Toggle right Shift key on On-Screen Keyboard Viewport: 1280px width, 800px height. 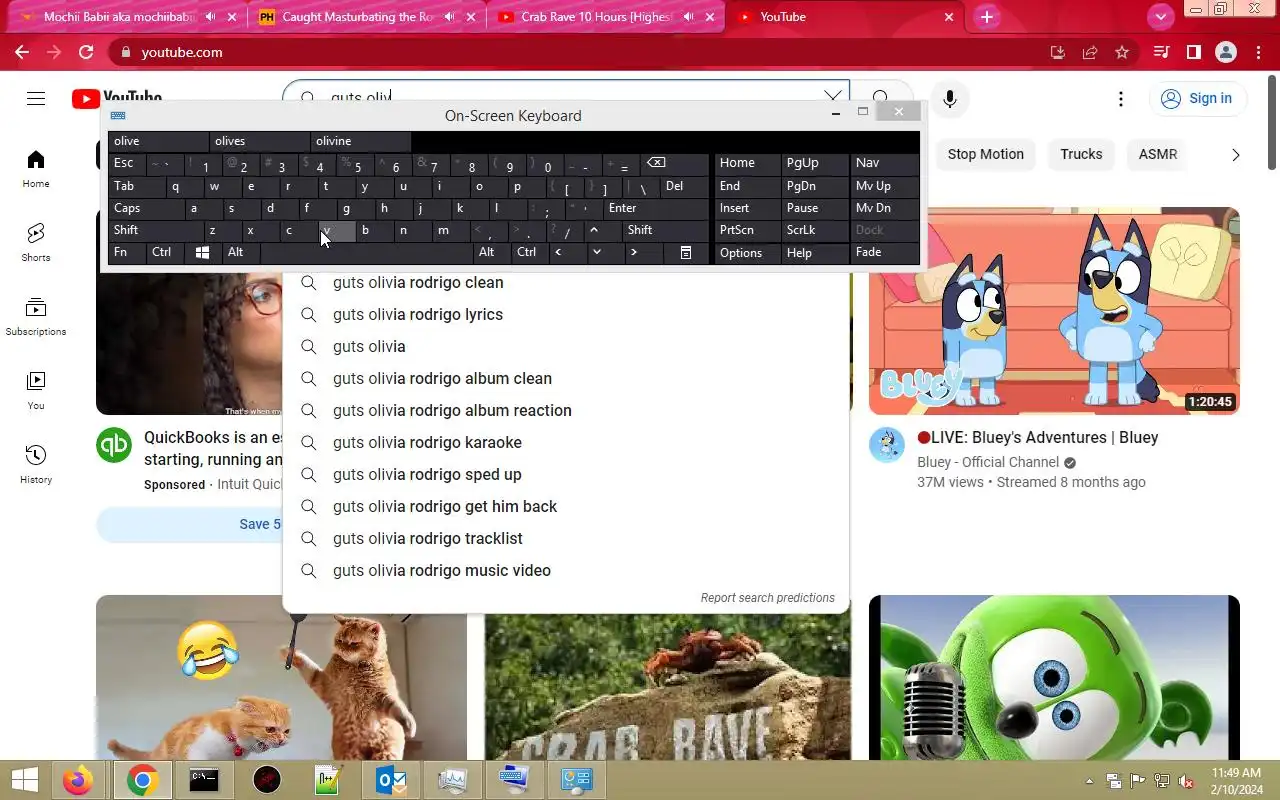pyautogui.click(x=666, y=230)
